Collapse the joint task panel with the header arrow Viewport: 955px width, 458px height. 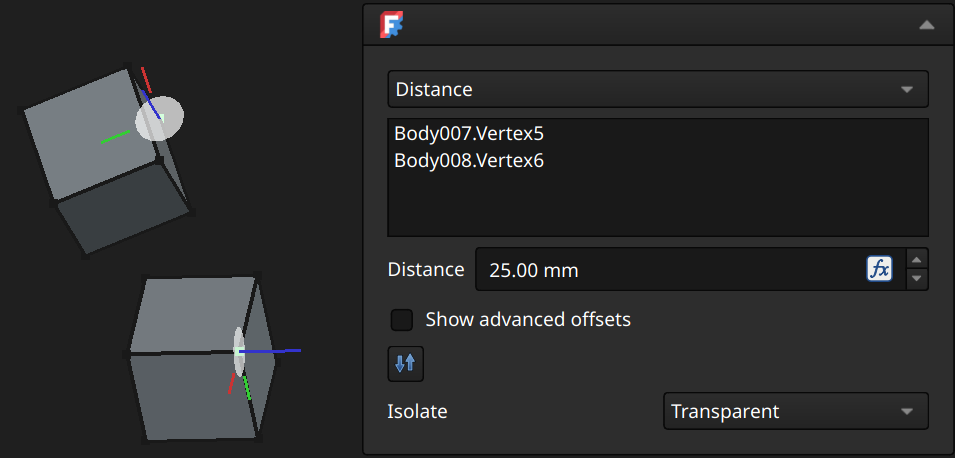926,25
